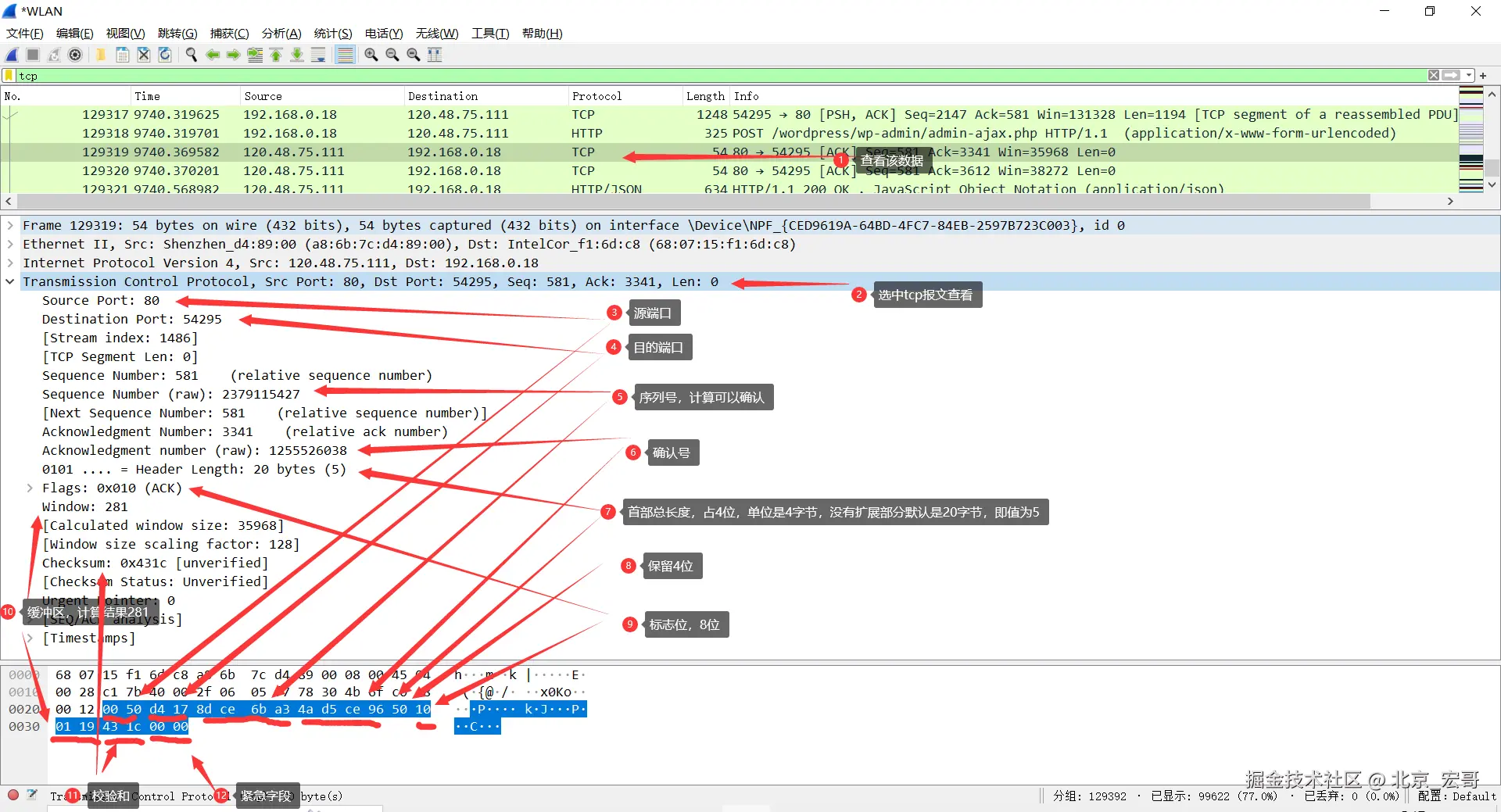Image resolution: width=1501 pixels, height=812 pixels.
Task: Collapse Transmission Control Protocol node
Action: coord(10,281)
